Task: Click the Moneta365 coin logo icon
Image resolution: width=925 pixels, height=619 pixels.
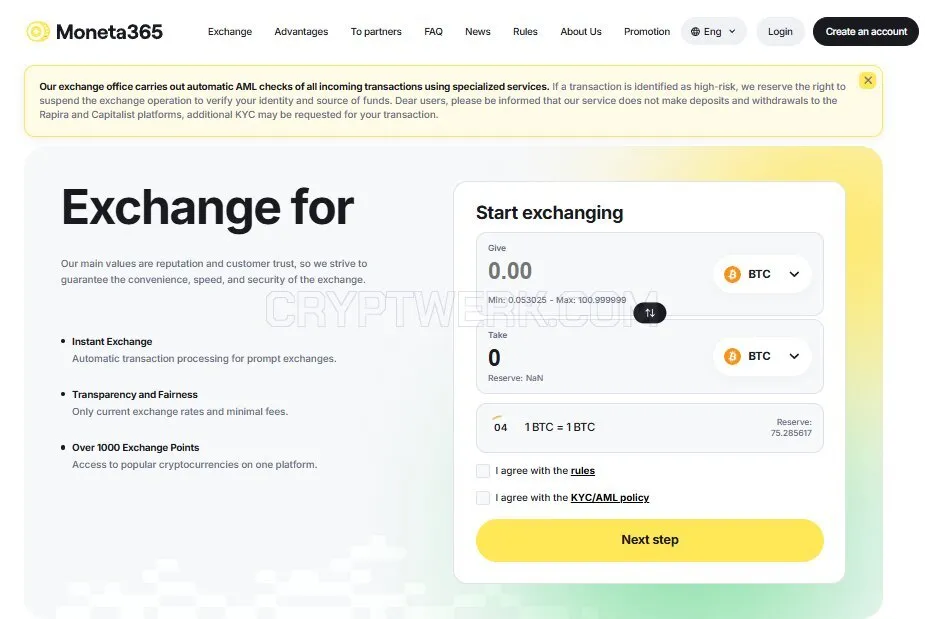Action: click(x=38, y=31)
